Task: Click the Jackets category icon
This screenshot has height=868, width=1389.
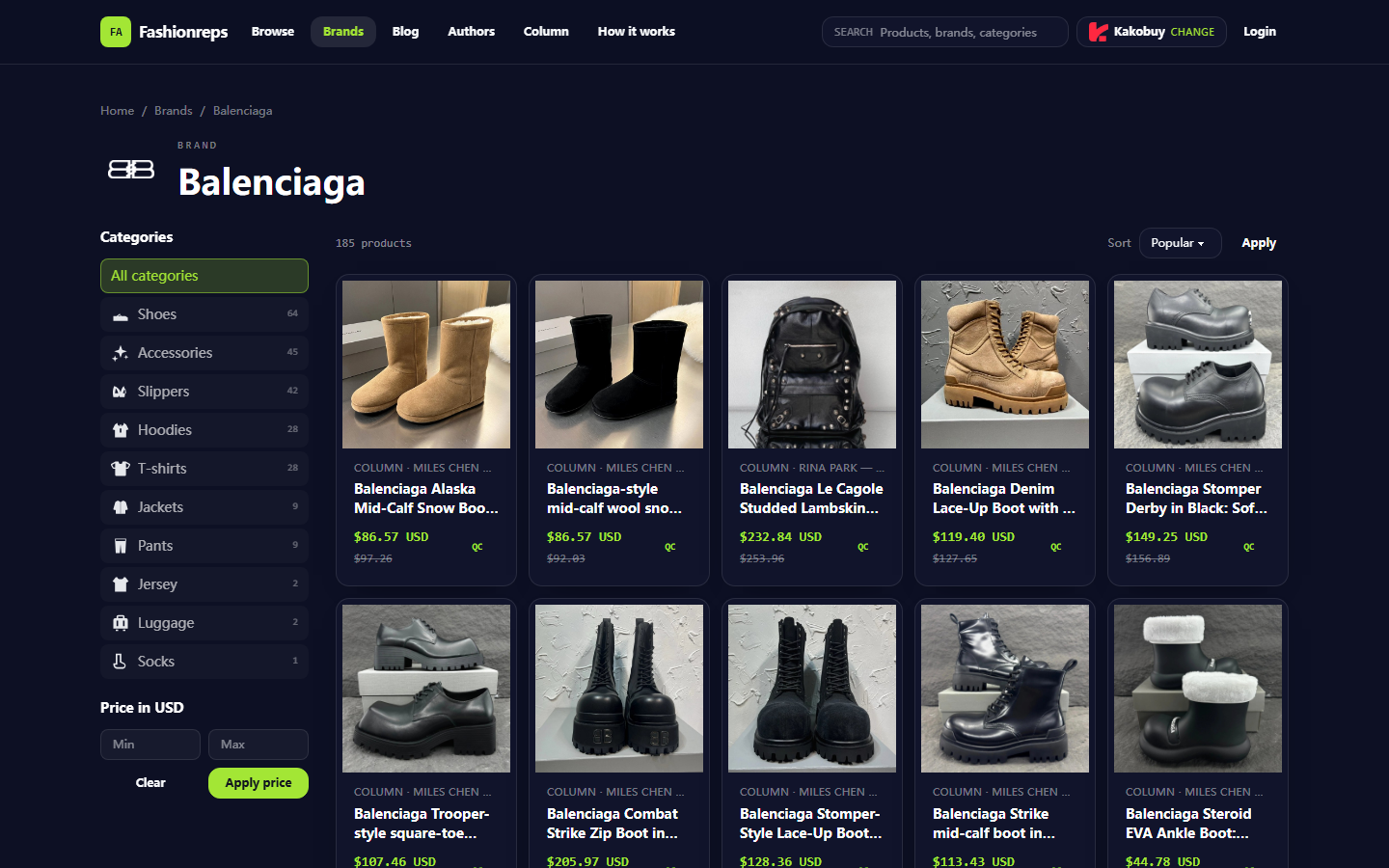Action: (121, 508)
